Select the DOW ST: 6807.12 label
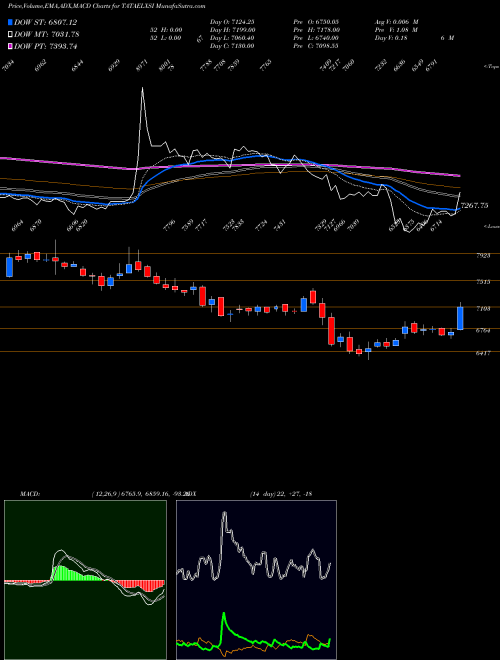The width and height of the screenshot is (500, 660). (45, 22)
